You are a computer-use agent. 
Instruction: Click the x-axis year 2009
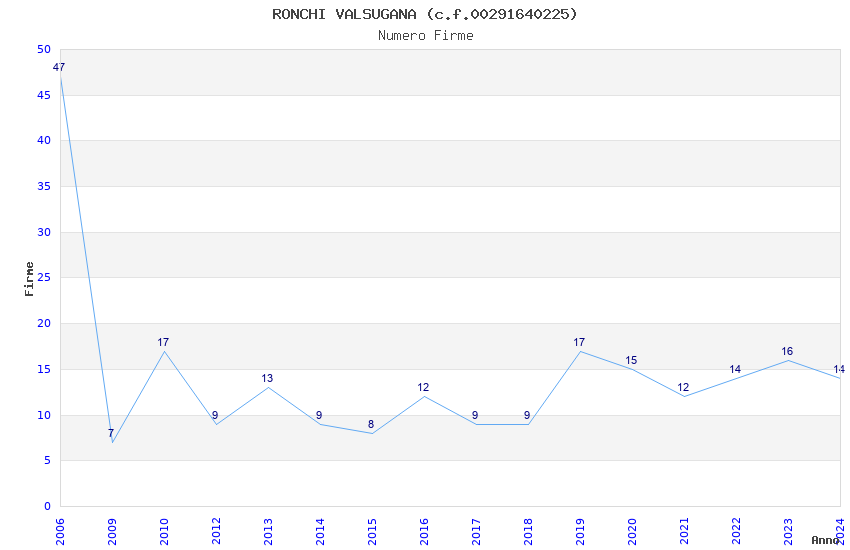112,531
